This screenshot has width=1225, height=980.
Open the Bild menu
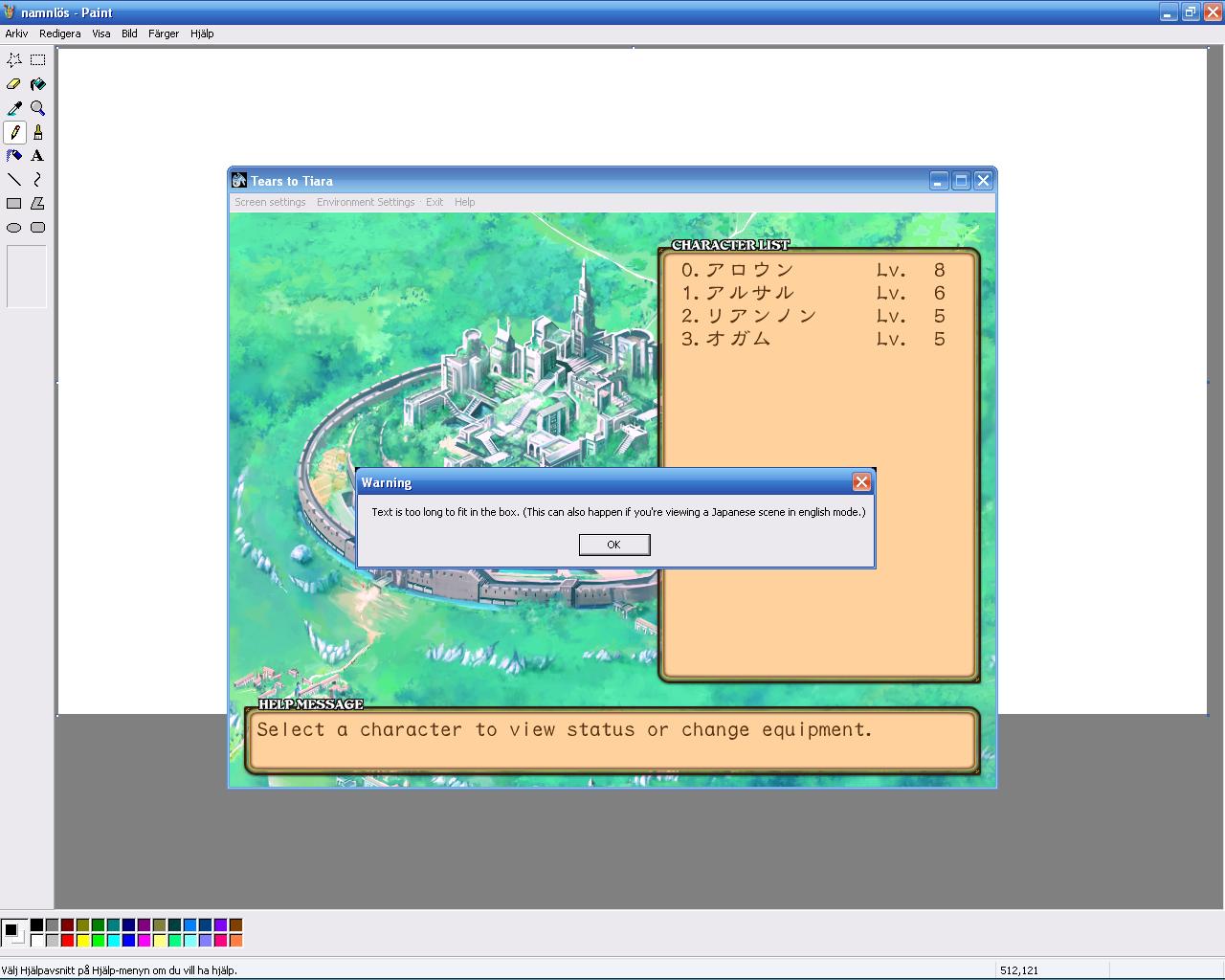[129, 33]
